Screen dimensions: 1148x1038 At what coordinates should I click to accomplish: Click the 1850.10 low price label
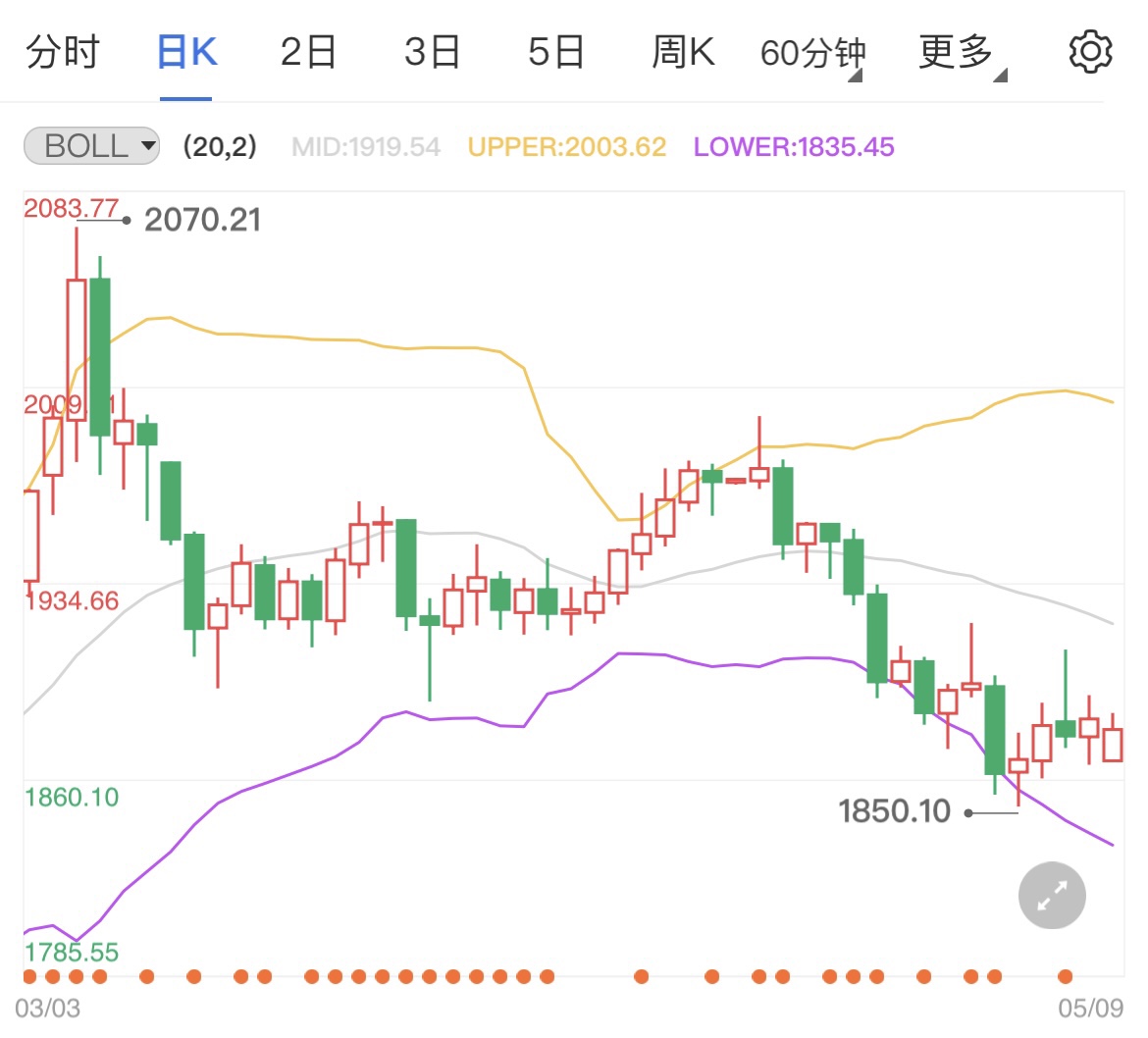[x=894, y=811]
